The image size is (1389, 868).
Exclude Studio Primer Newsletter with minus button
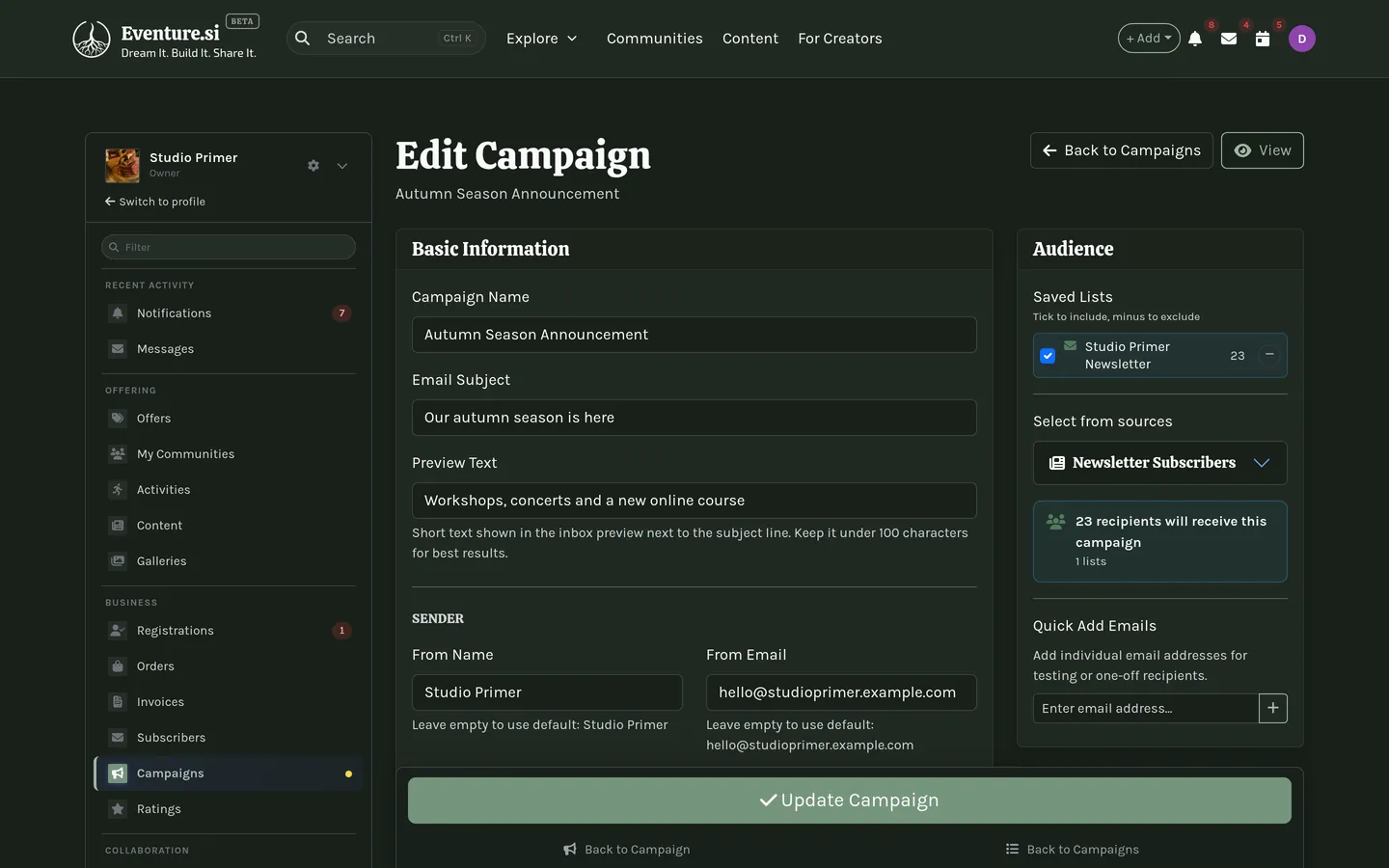(1269, 355)
